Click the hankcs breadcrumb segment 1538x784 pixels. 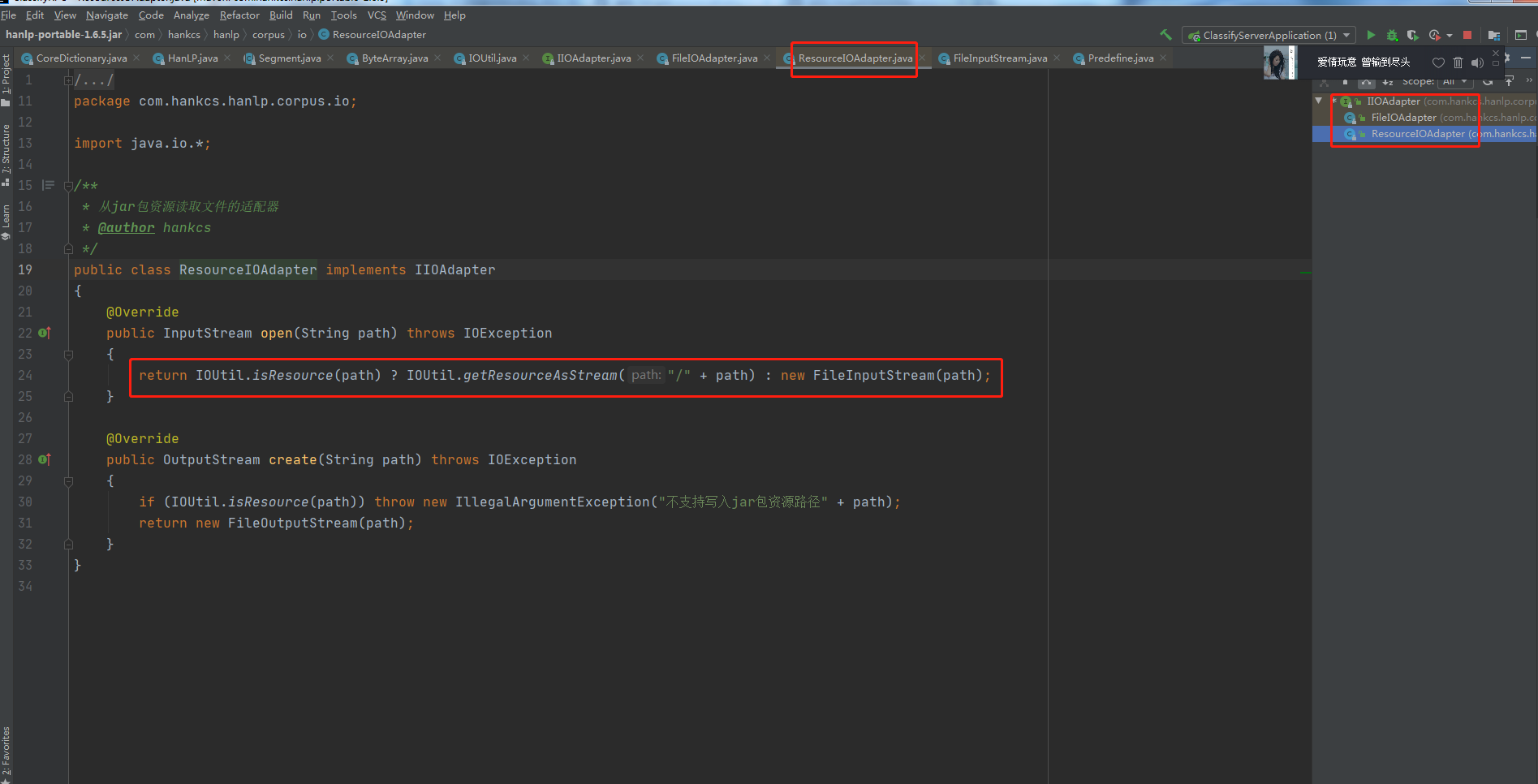coord(184,35)
